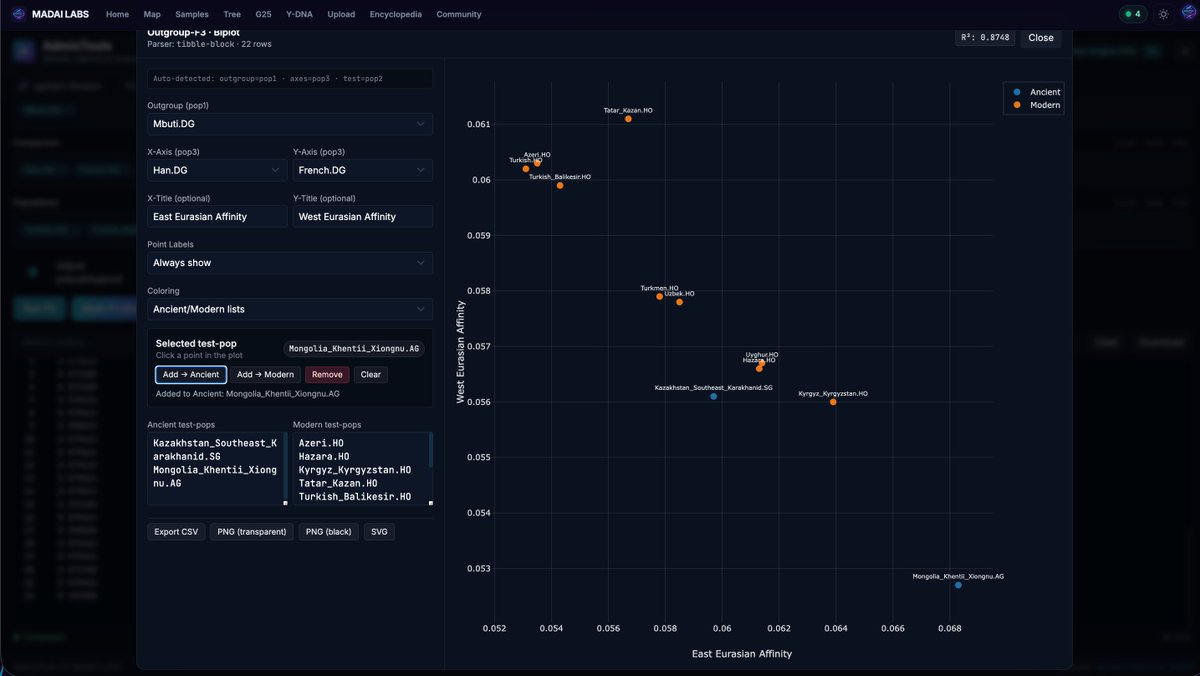Screen dimensions: 1200x676
Task: Click the MADAI LABS logo icon
Action: point(18,14)
